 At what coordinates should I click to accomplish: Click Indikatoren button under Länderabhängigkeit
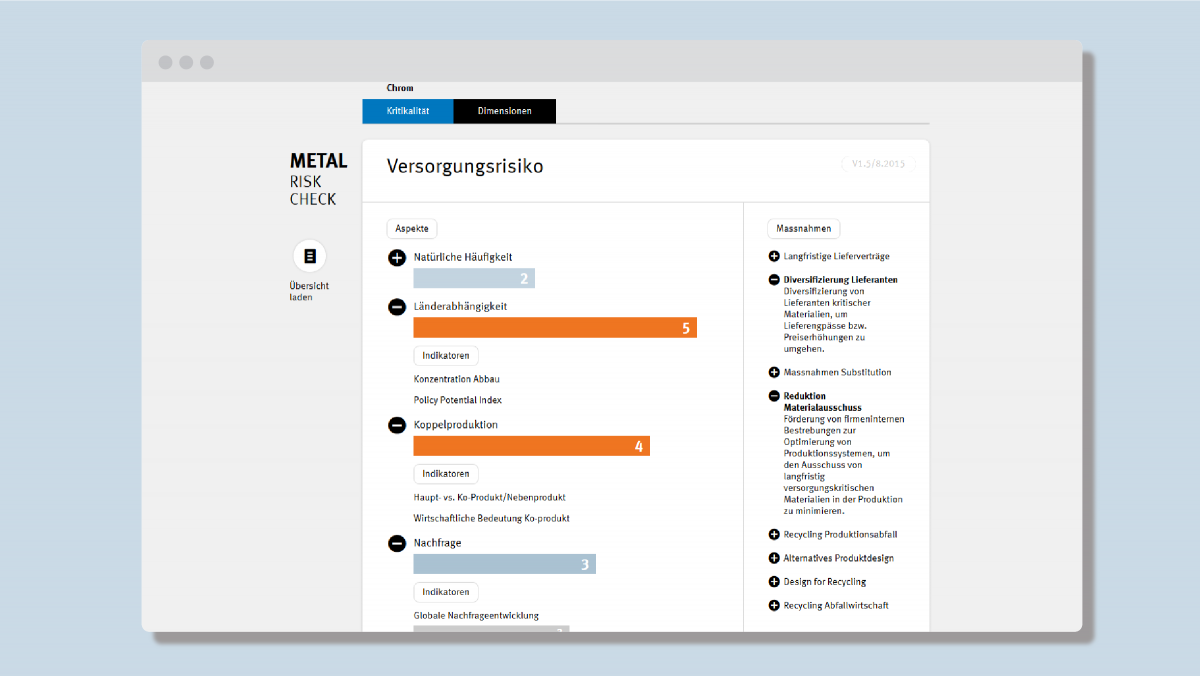[446, 355]
